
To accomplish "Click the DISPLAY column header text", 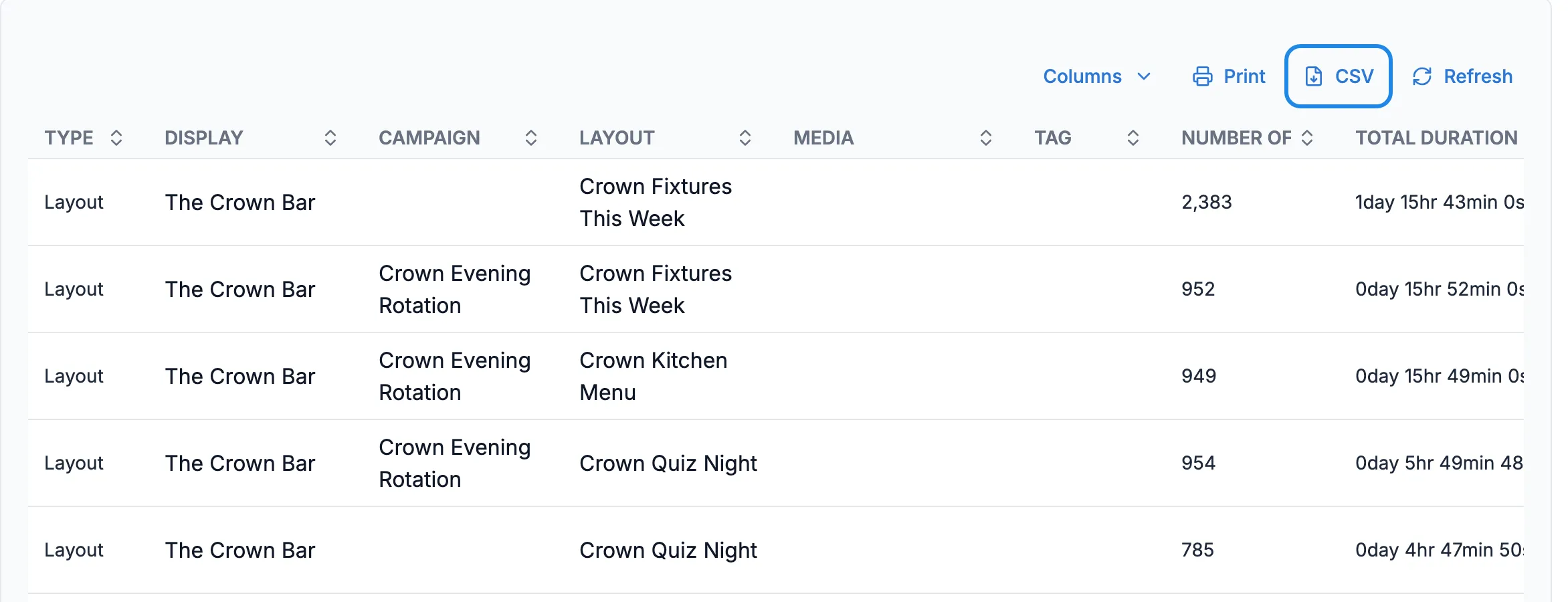I will pos(204,138).
